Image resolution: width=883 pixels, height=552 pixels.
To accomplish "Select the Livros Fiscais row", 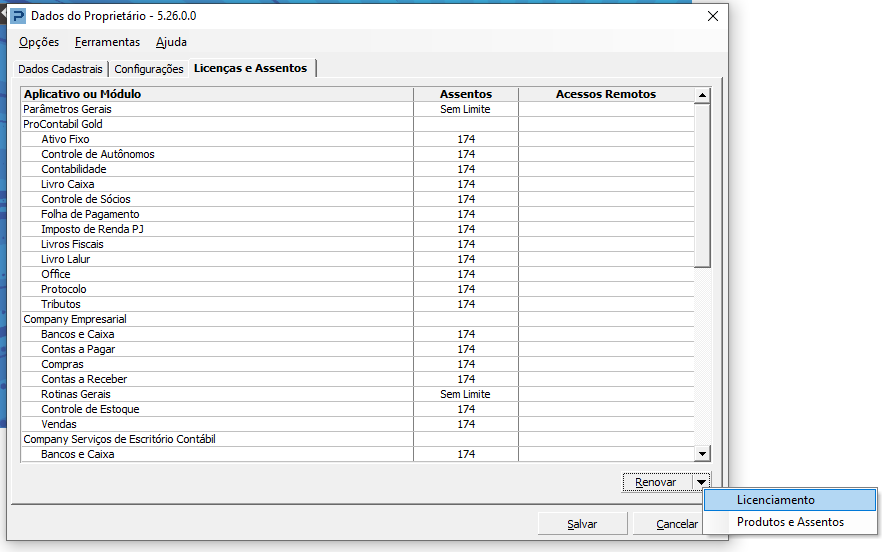I will [358, 244].
